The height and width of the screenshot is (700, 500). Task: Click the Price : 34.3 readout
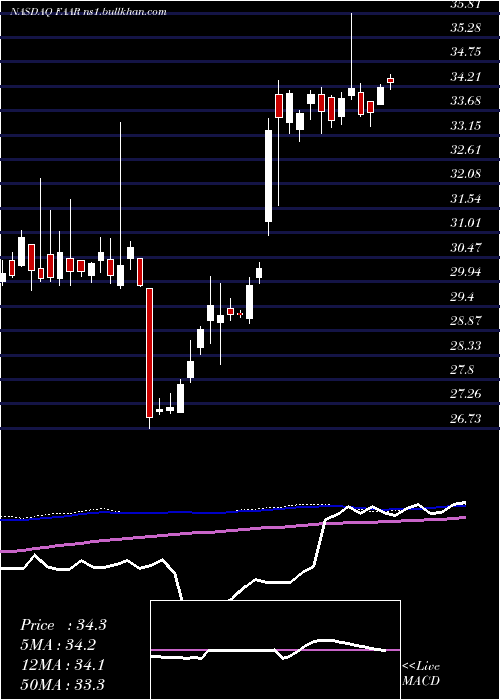pyautogui.click(x=63, y=625)
